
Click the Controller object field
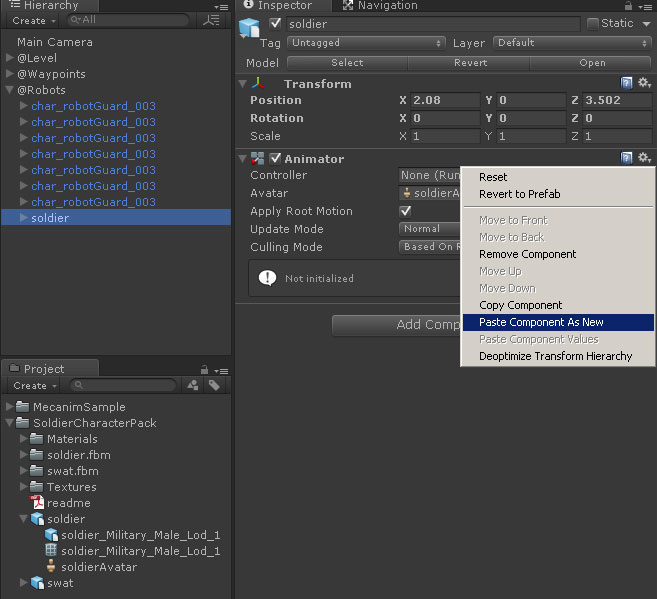coord(429,175)
